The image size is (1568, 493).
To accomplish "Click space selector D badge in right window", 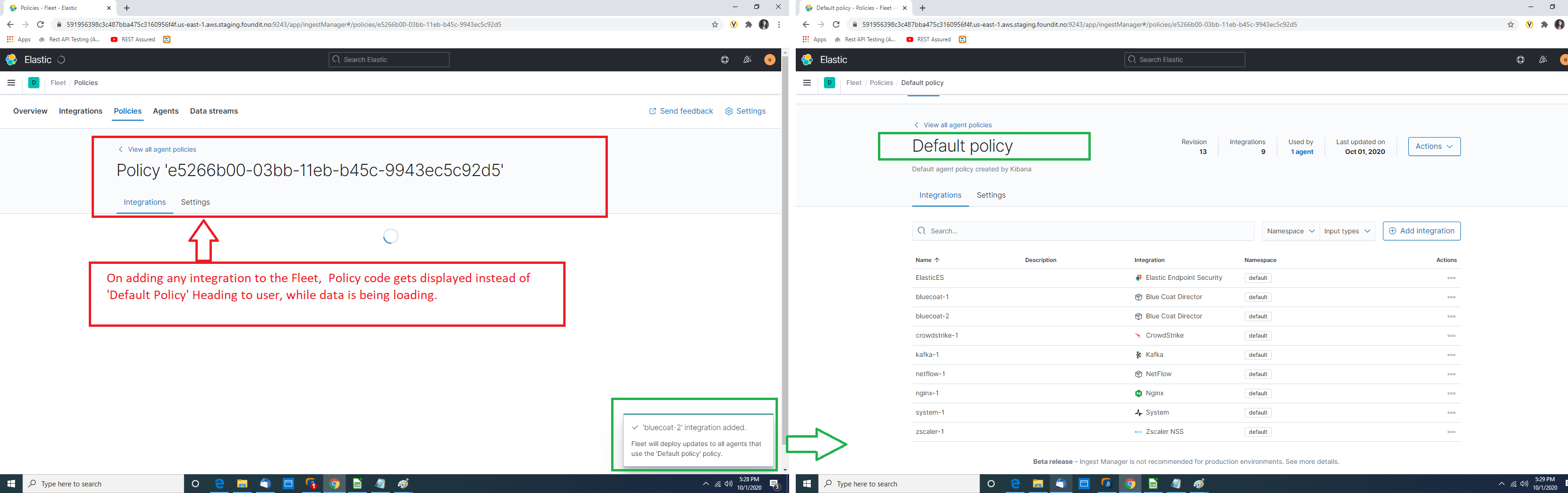I will [x=830, y=83].
